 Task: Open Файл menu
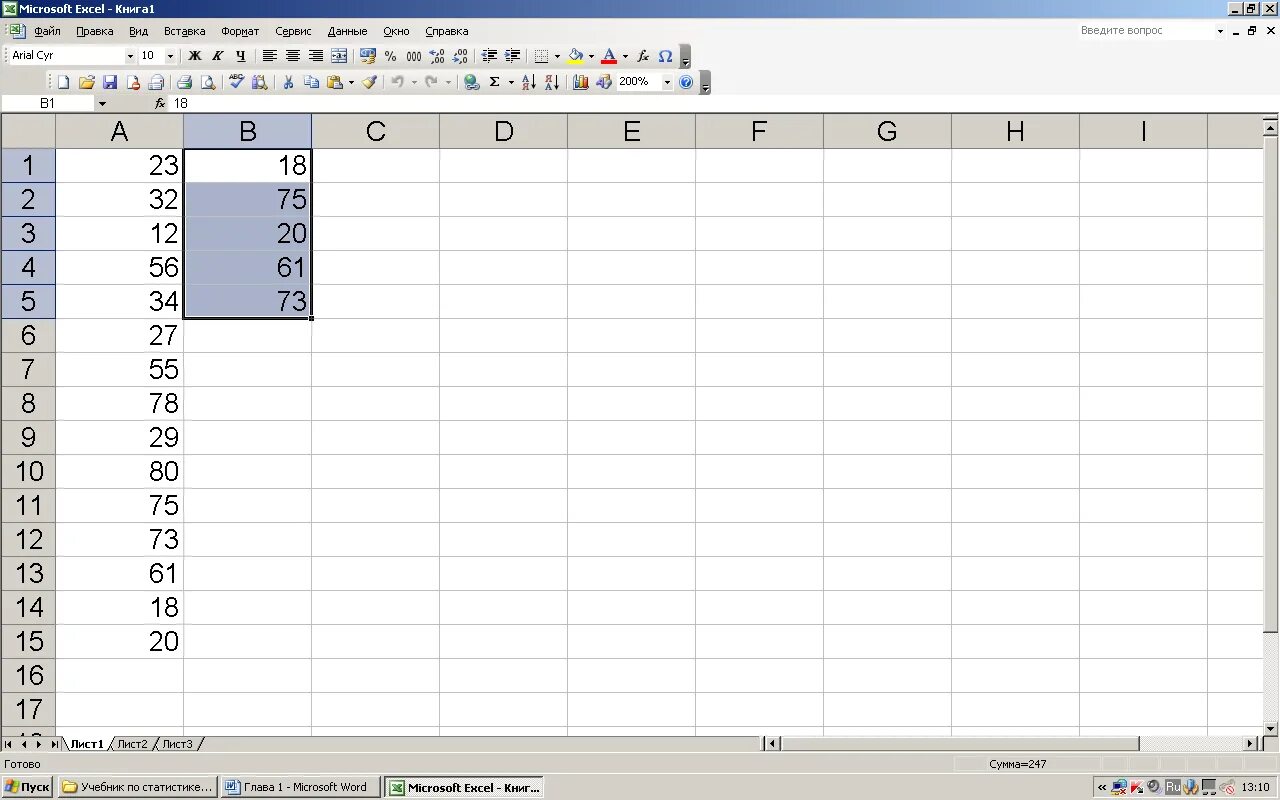click(x=47, y=31)
